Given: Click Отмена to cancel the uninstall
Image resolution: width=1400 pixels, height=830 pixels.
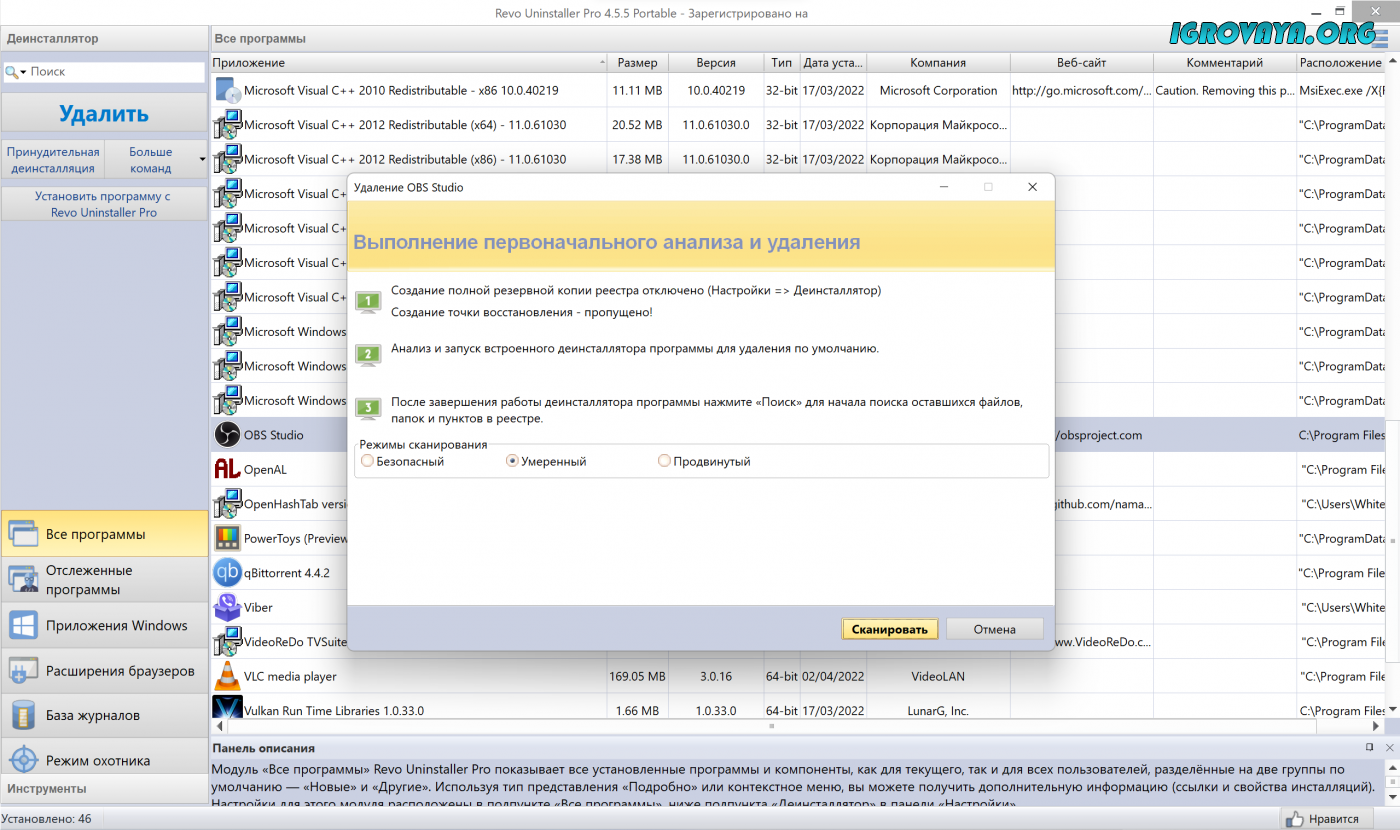Looking at the screenshot, I should (x=994, y=629).
